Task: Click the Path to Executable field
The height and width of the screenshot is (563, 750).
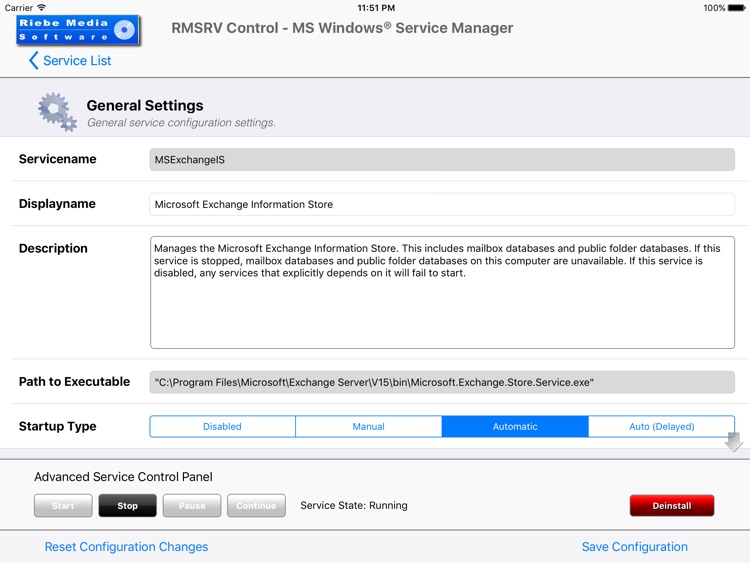Action: (442, 382)
